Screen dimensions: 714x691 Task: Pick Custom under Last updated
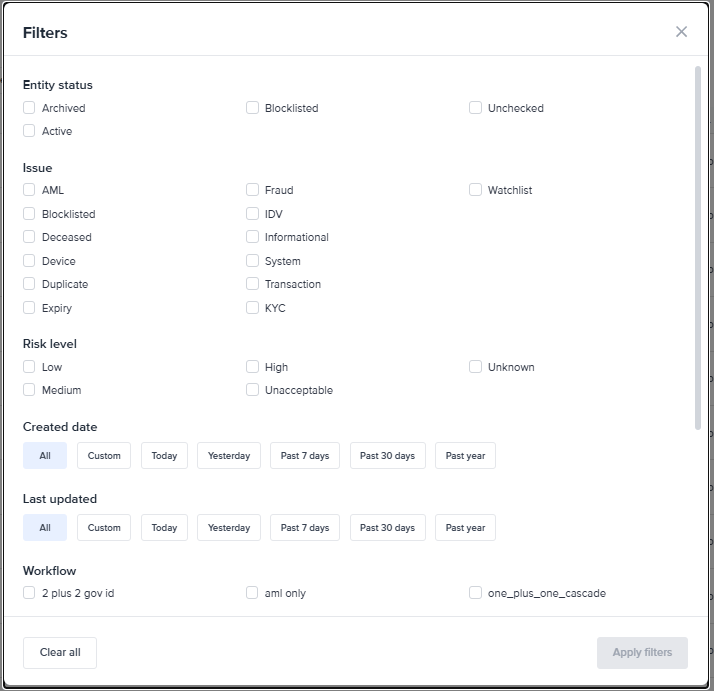[104, 528]
